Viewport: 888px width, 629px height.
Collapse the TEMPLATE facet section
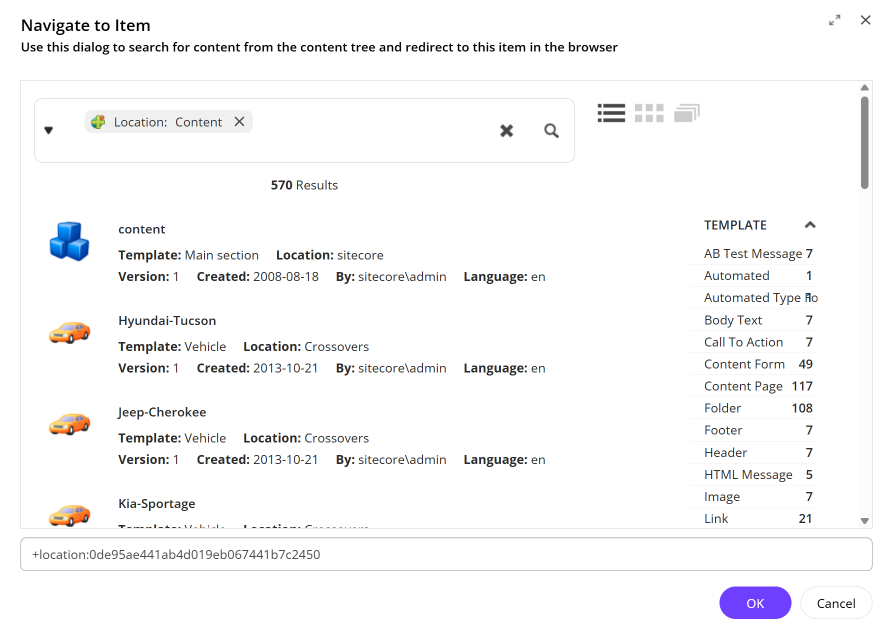tap(810, 225)
